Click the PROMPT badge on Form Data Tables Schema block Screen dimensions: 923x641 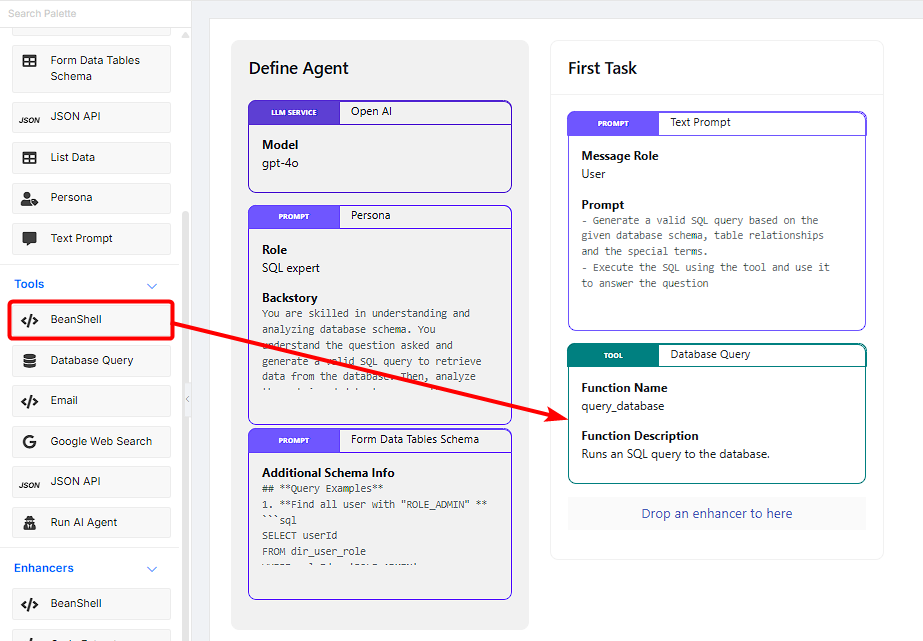tap(294, 440)
